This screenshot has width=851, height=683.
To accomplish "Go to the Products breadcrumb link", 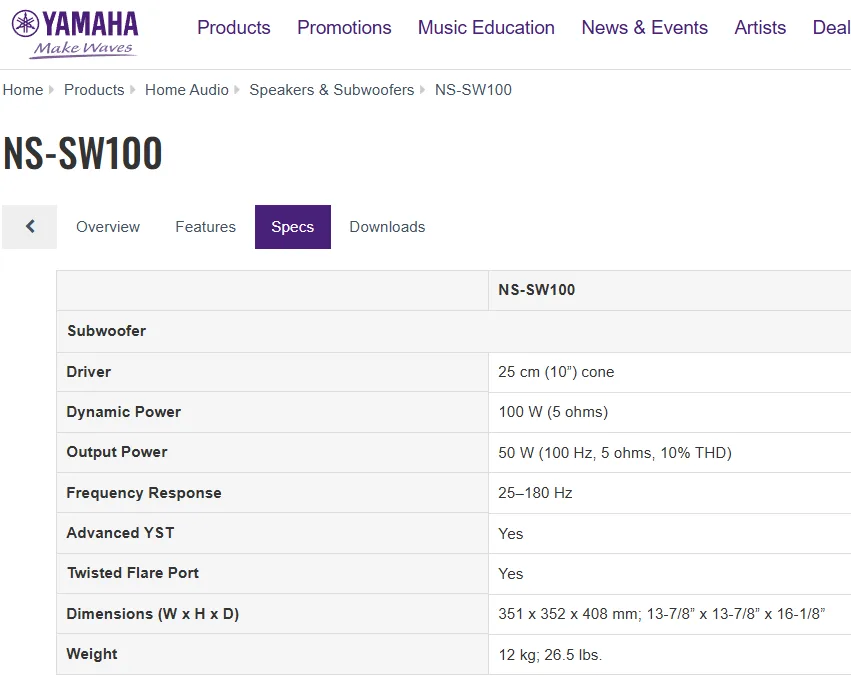I will click(94, 90).
